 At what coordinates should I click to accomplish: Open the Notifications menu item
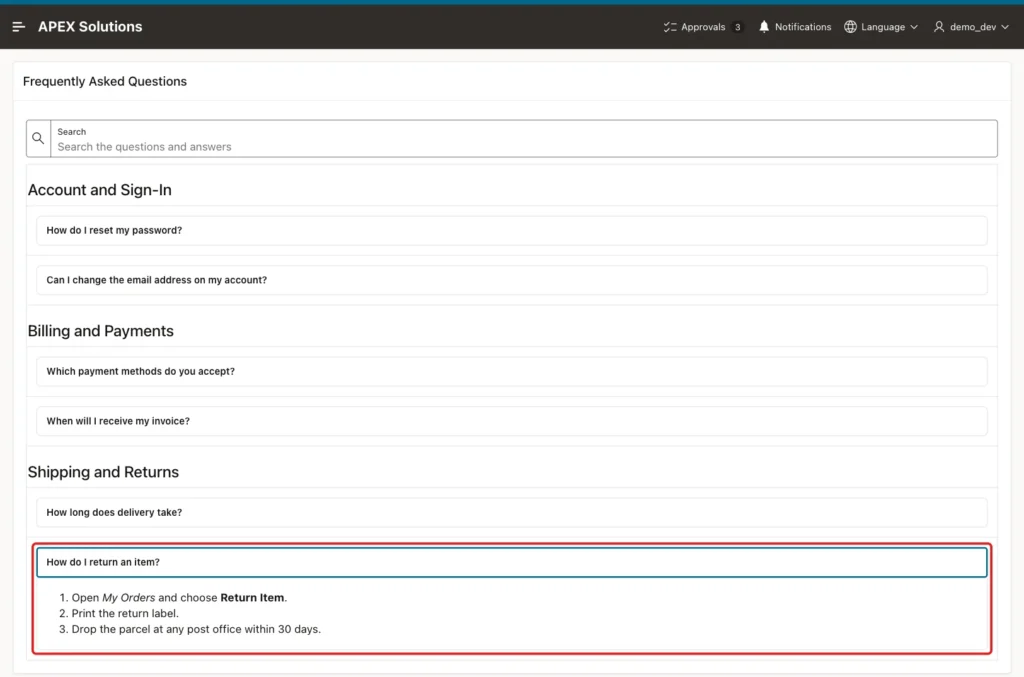coord(795,27)
